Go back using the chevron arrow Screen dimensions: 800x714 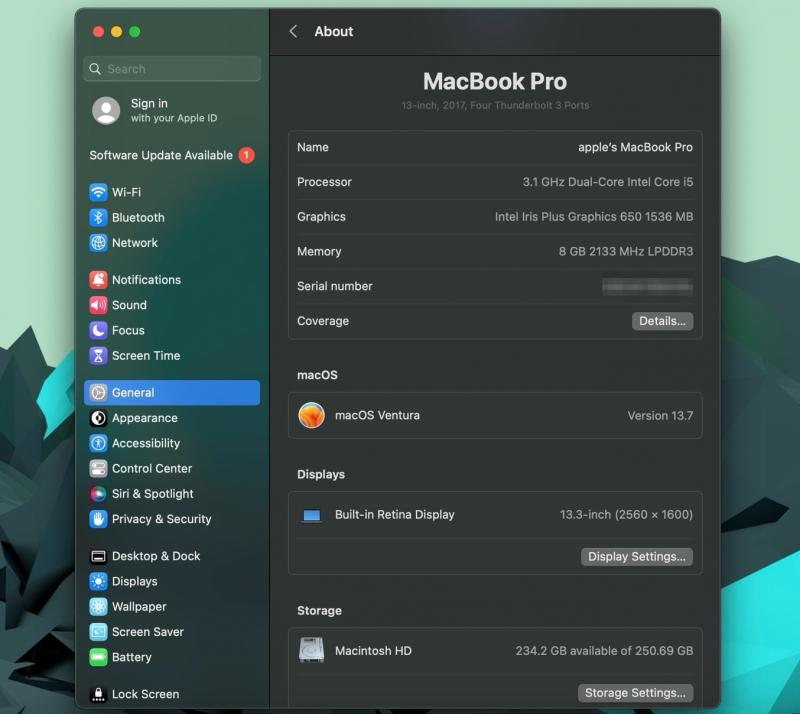pos(293,32)
